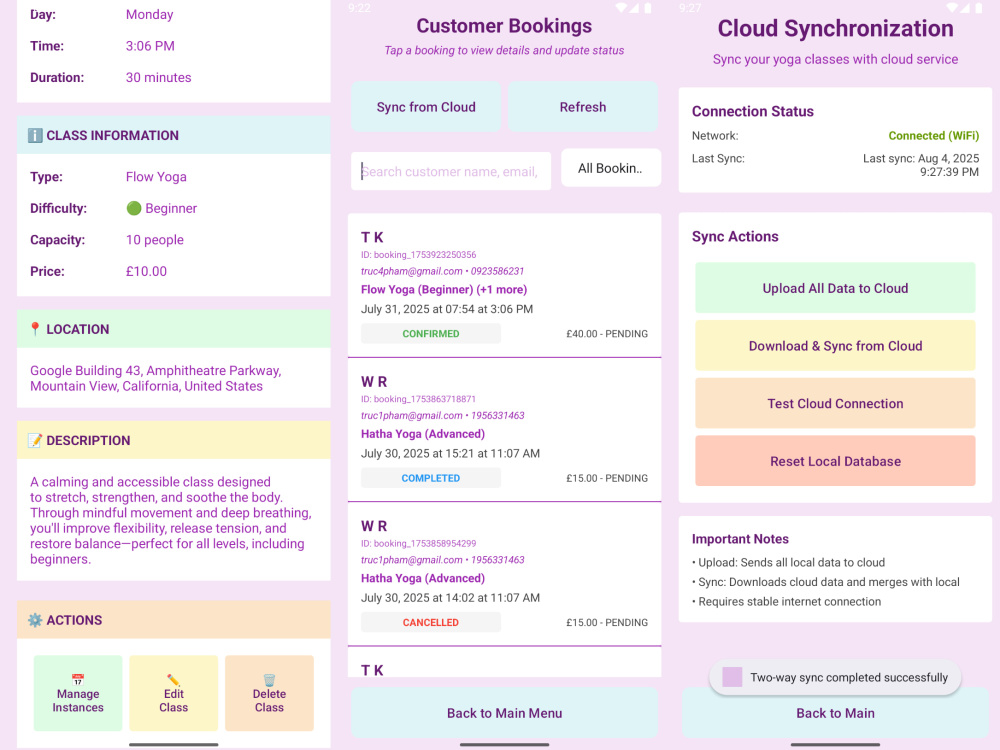The width and height of the screenshot is (1000, 750).
Task: Tap the class description paragraph
Action: point(171,520)
